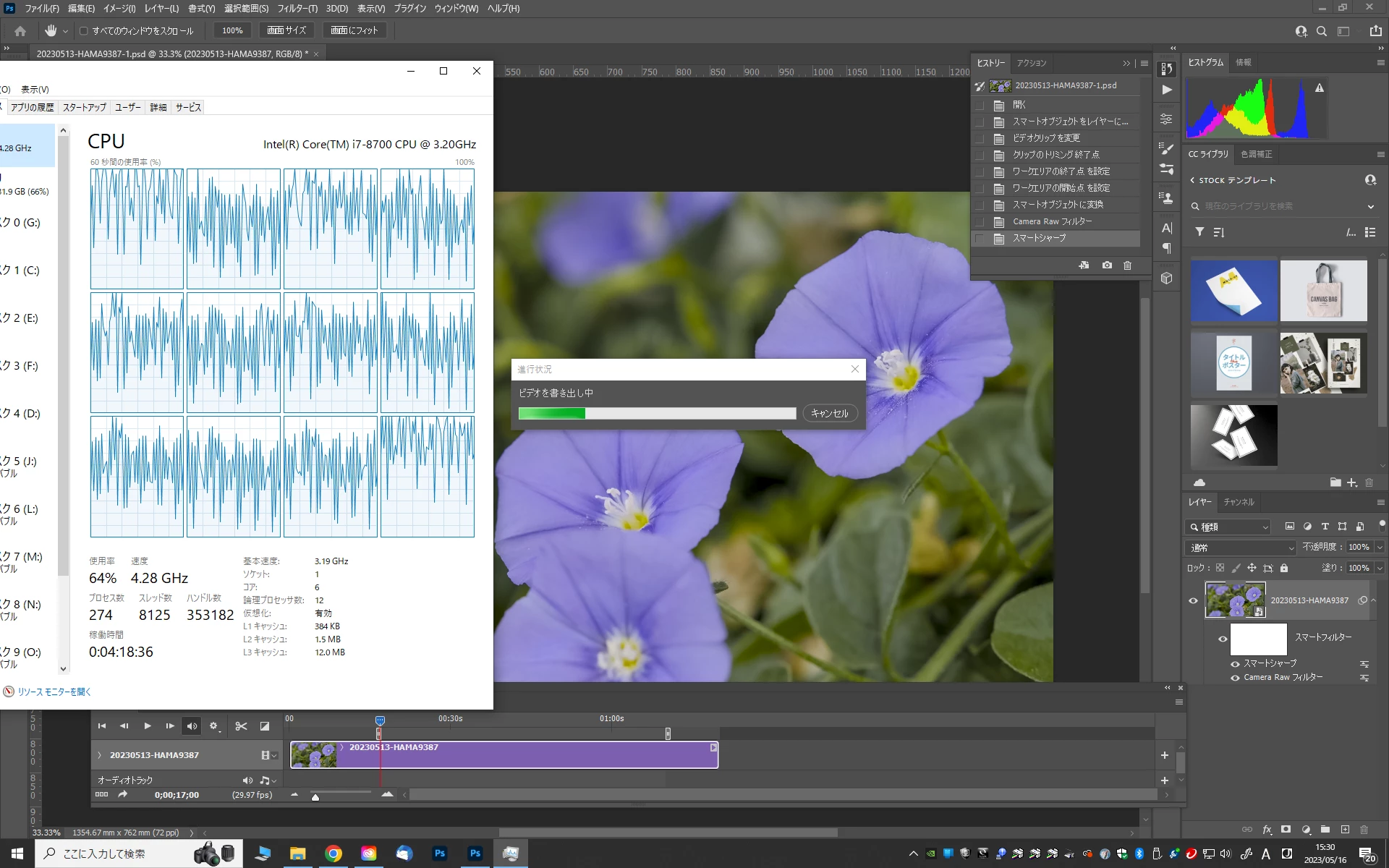This screenshot has height=868, width=1389.
Task: Click the history panel camera snapshot icon
Action: coord(1107,265)
